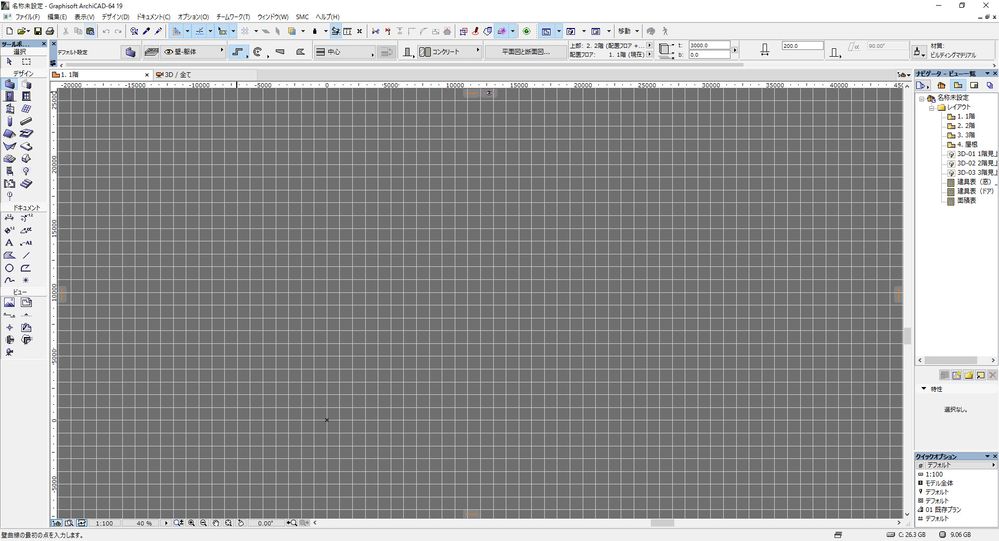Click the Save icon
999x541 pixels.
click(38, 31)
